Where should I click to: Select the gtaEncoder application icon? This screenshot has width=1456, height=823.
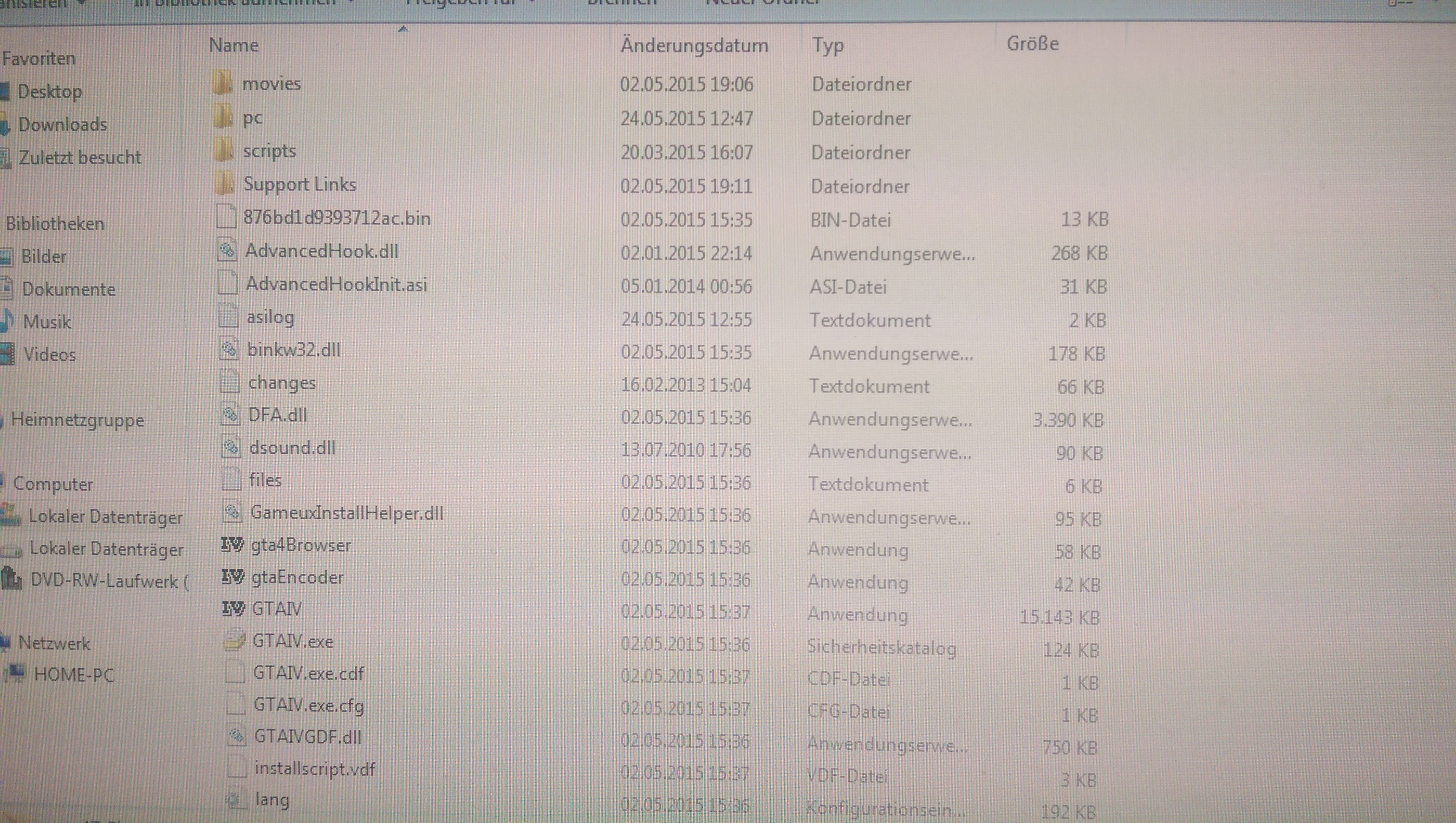tap(232, 577)
